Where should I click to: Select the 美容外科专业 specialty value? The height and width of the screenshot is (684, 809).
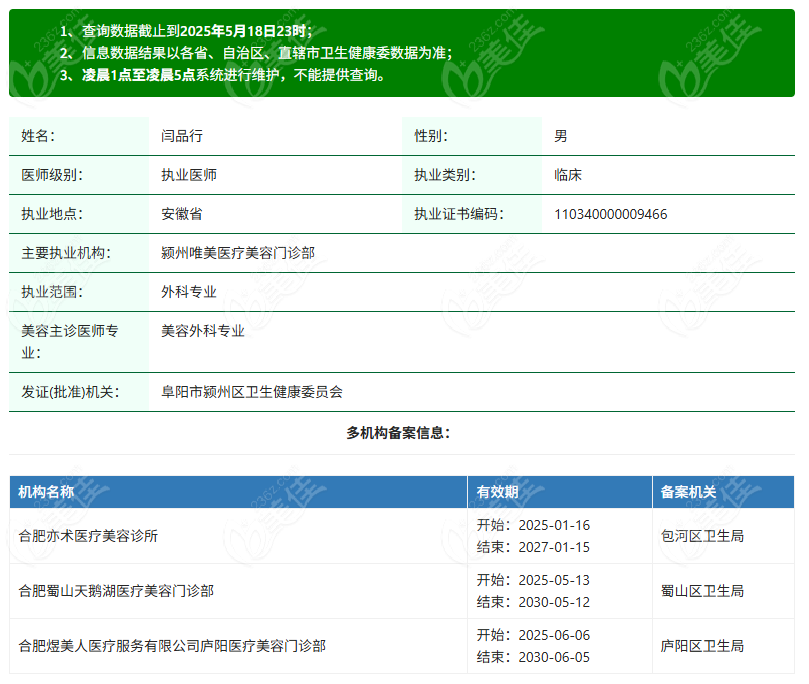pos(203,331)
